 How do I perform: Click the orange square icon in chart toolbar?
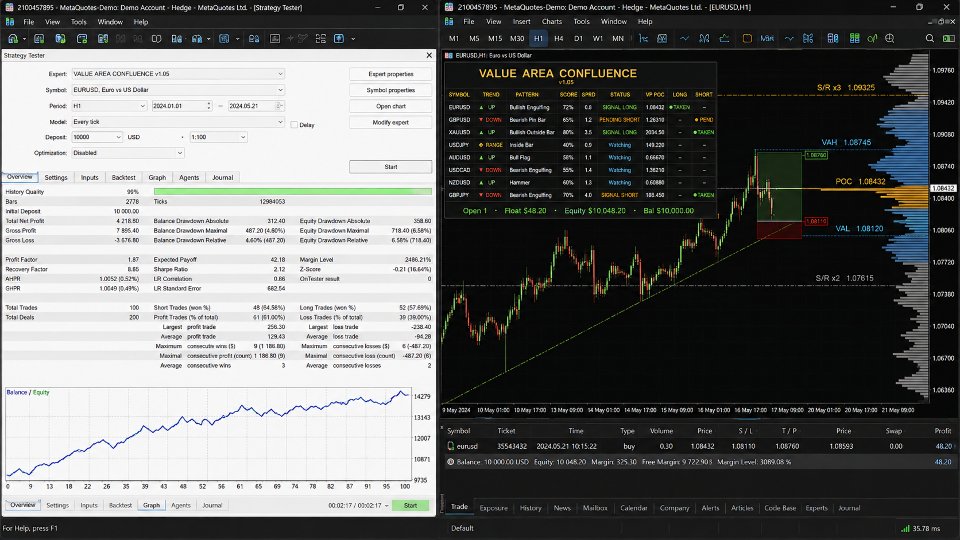747,38
